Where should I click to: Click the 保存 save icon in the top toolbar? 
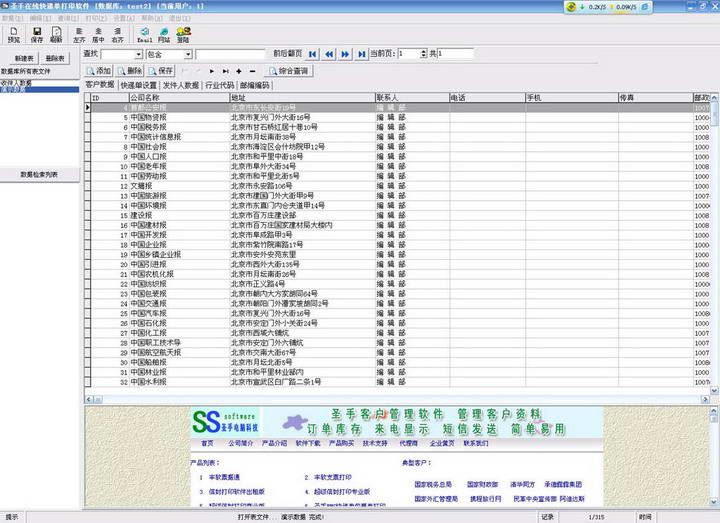point(37,36)
